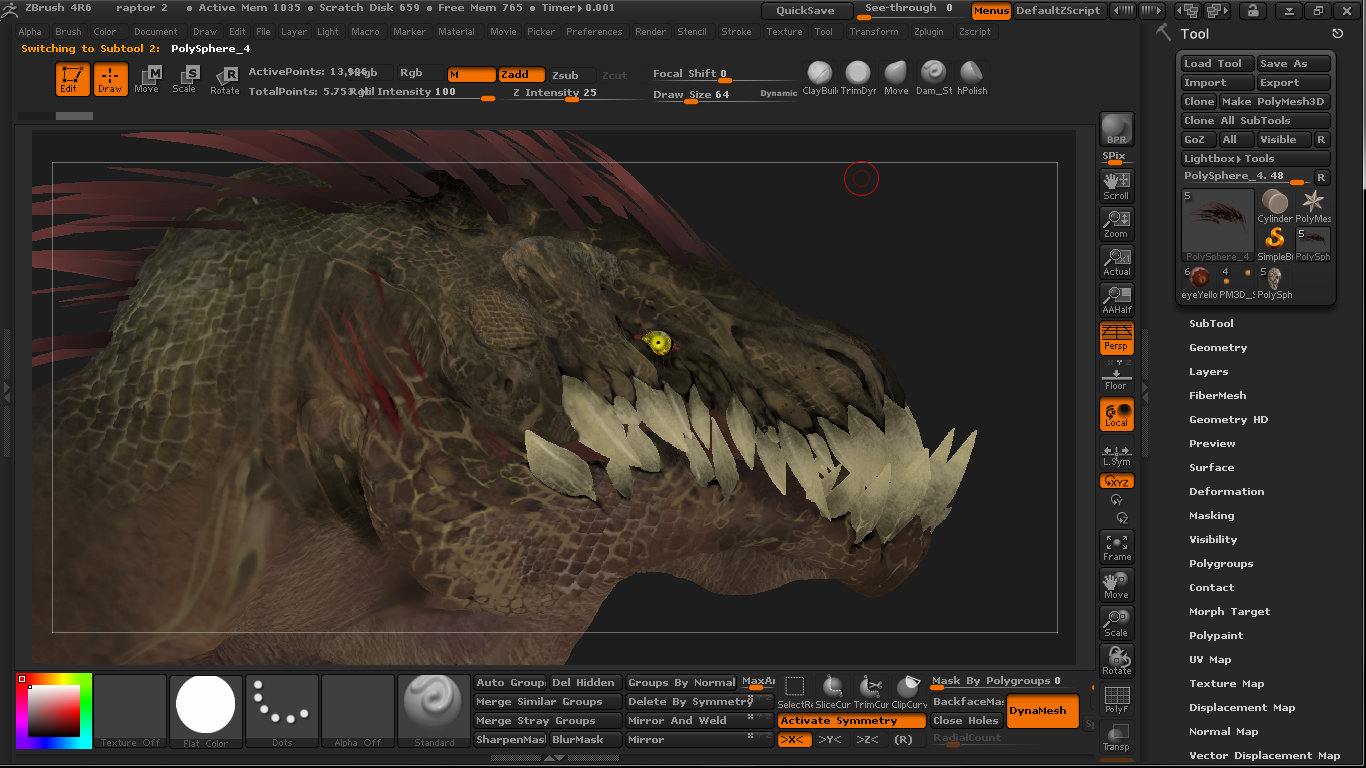The height and width of the screenshot is (768, 1366).
Task: Open the Zplugin menu
Action: point(927,31)
